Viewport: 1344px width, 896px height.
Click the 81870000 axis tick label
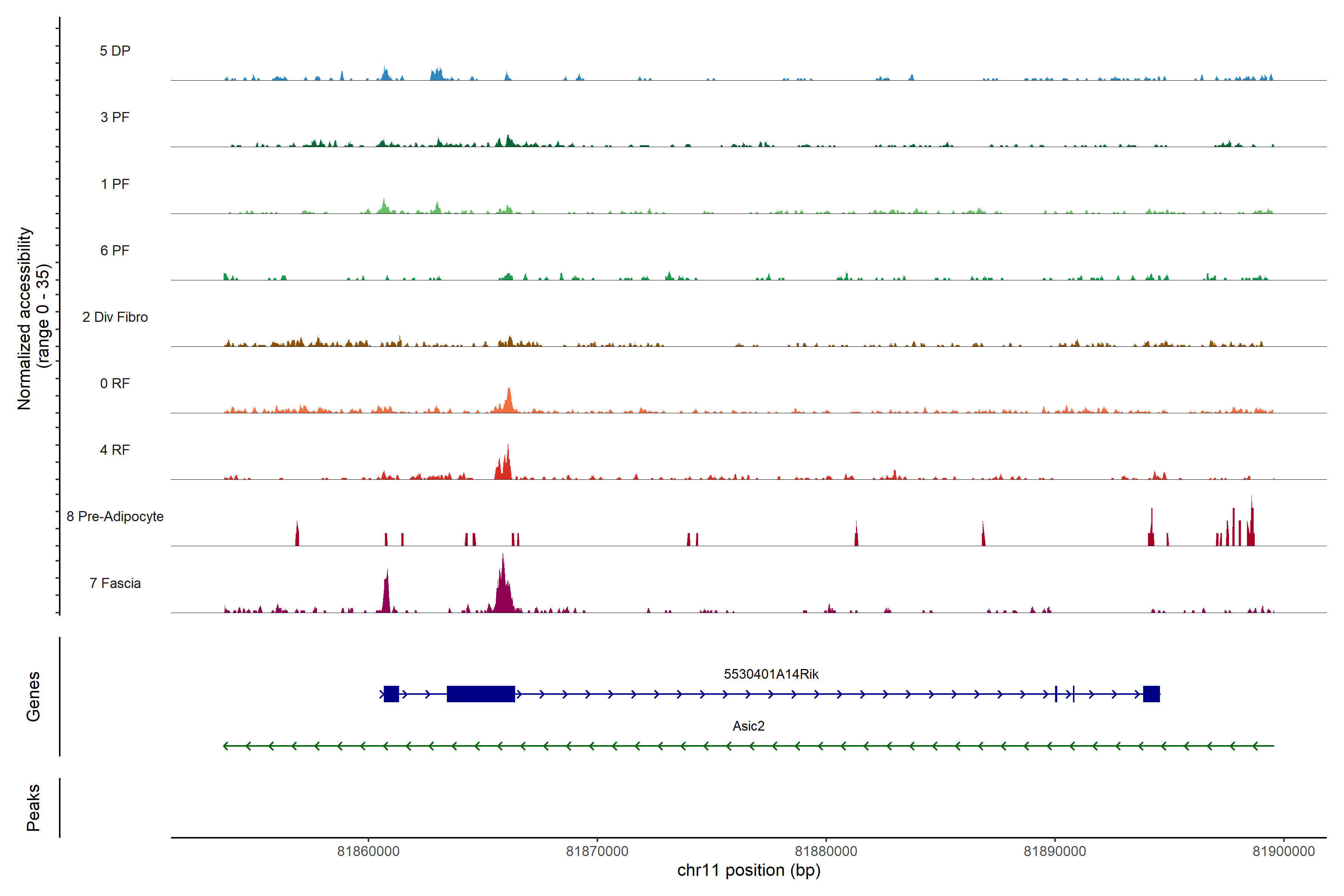point(597,851)
